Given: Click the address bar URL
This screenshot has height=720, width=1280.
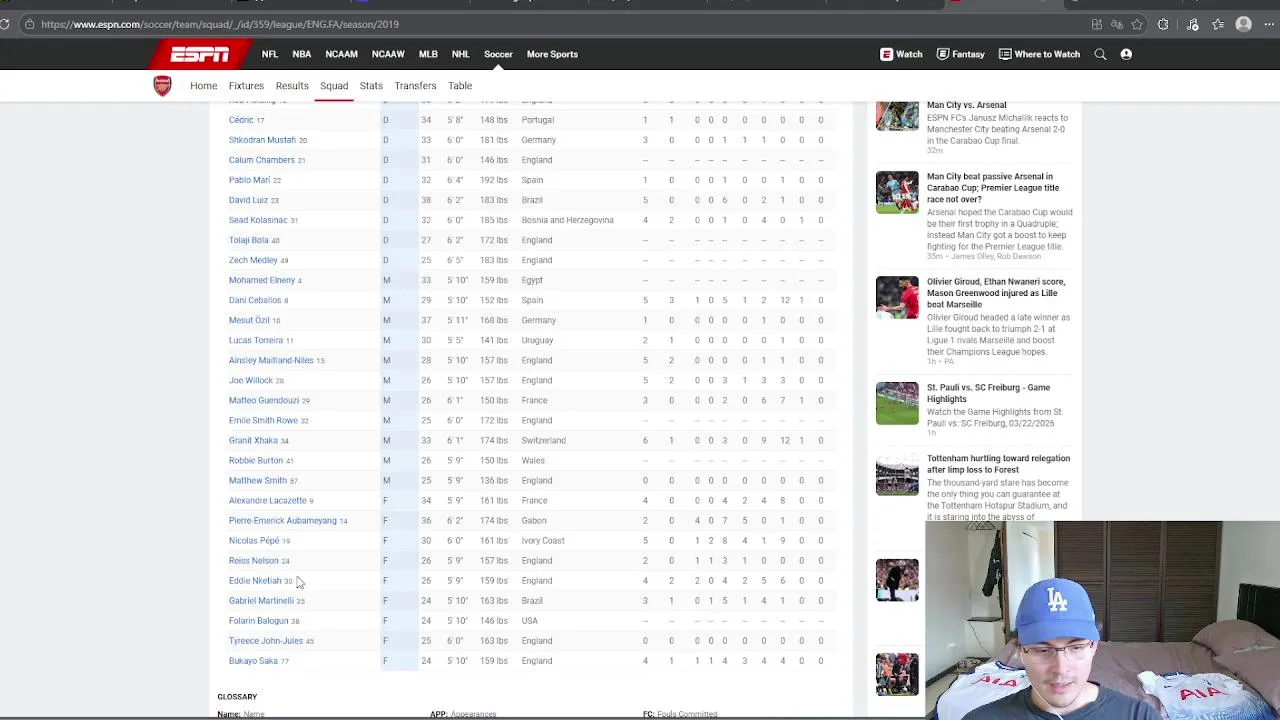Looking at the screenshot, I should point(220,24).
